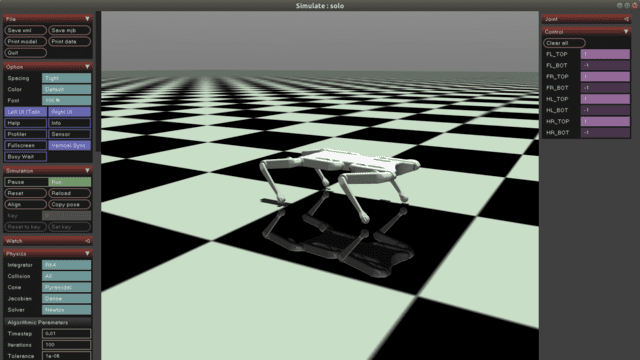Viewport: 640px width, 360px height.
Task: Click the Save xml button
Action: tap(25, 30)
